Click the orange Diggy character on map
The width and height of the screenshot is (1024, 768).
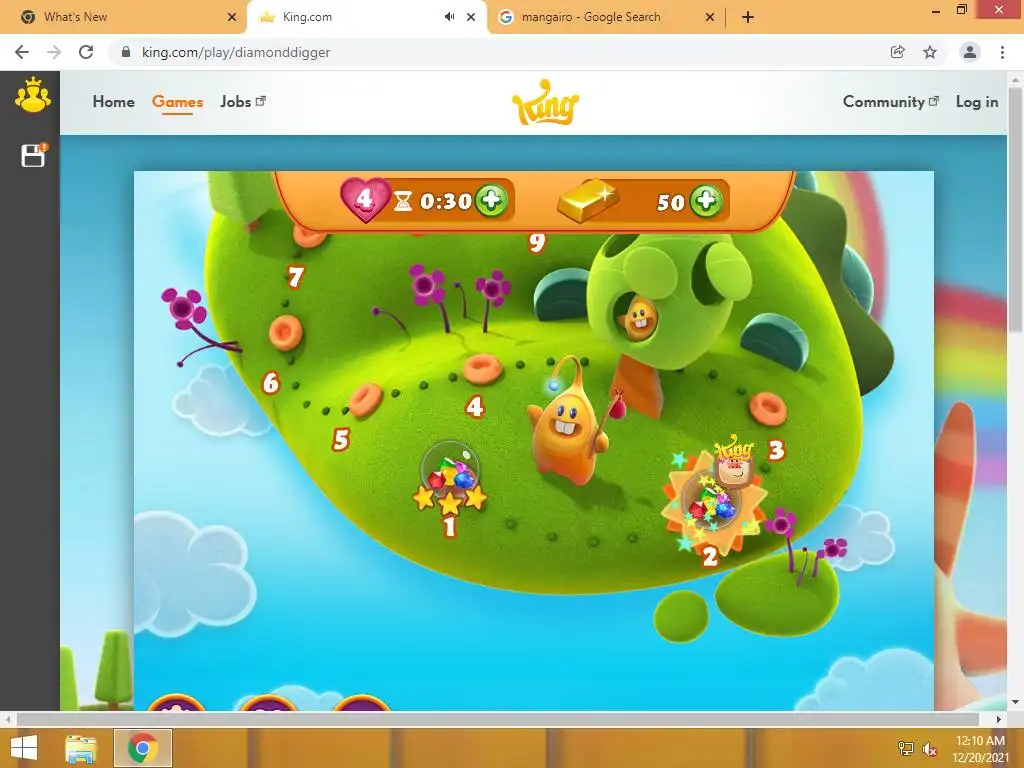pyautogui.click(x=568, y=428)
